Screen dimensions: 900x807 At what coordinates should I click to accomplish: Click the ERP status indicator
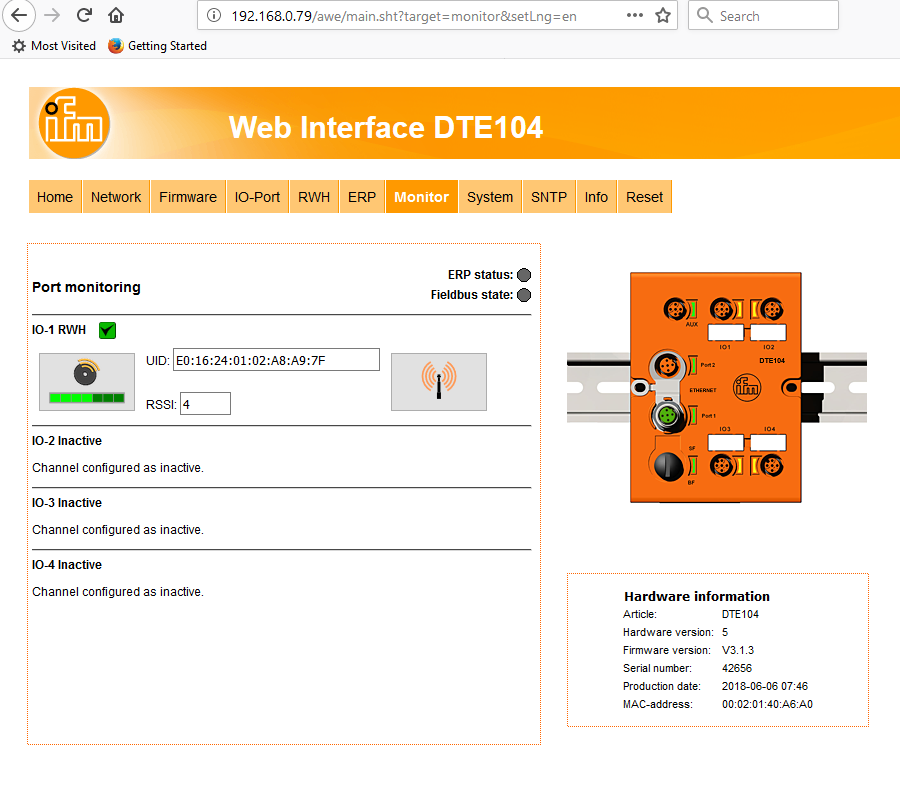coord(524,275)
